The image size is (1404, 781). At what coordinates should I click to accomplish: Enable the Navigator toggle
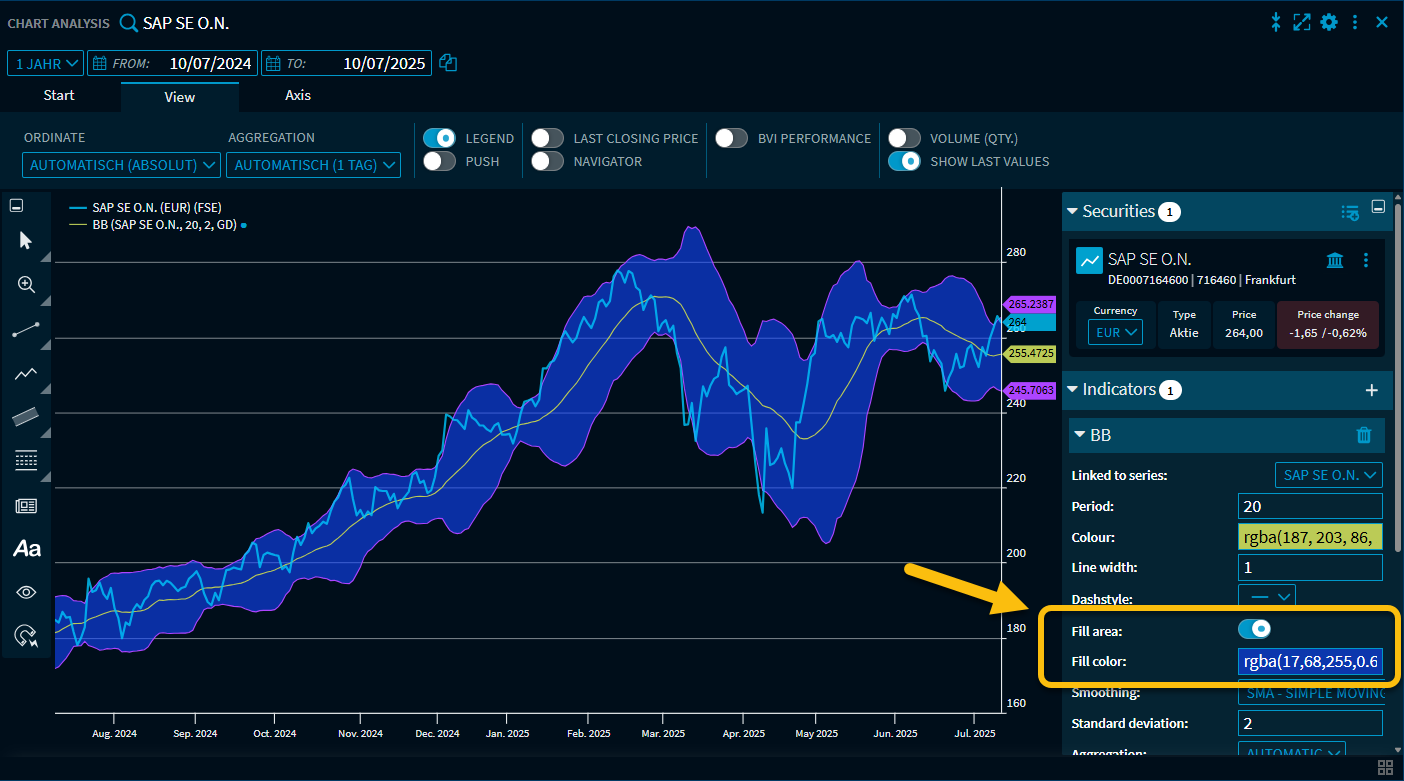[547, 160]
